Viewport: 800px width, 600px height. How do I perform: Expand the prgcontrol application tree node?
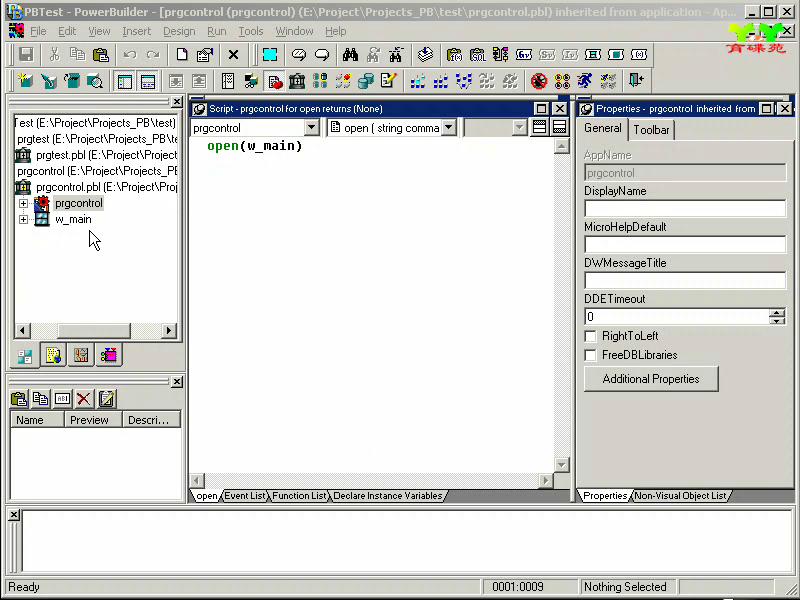coord(23,204)
